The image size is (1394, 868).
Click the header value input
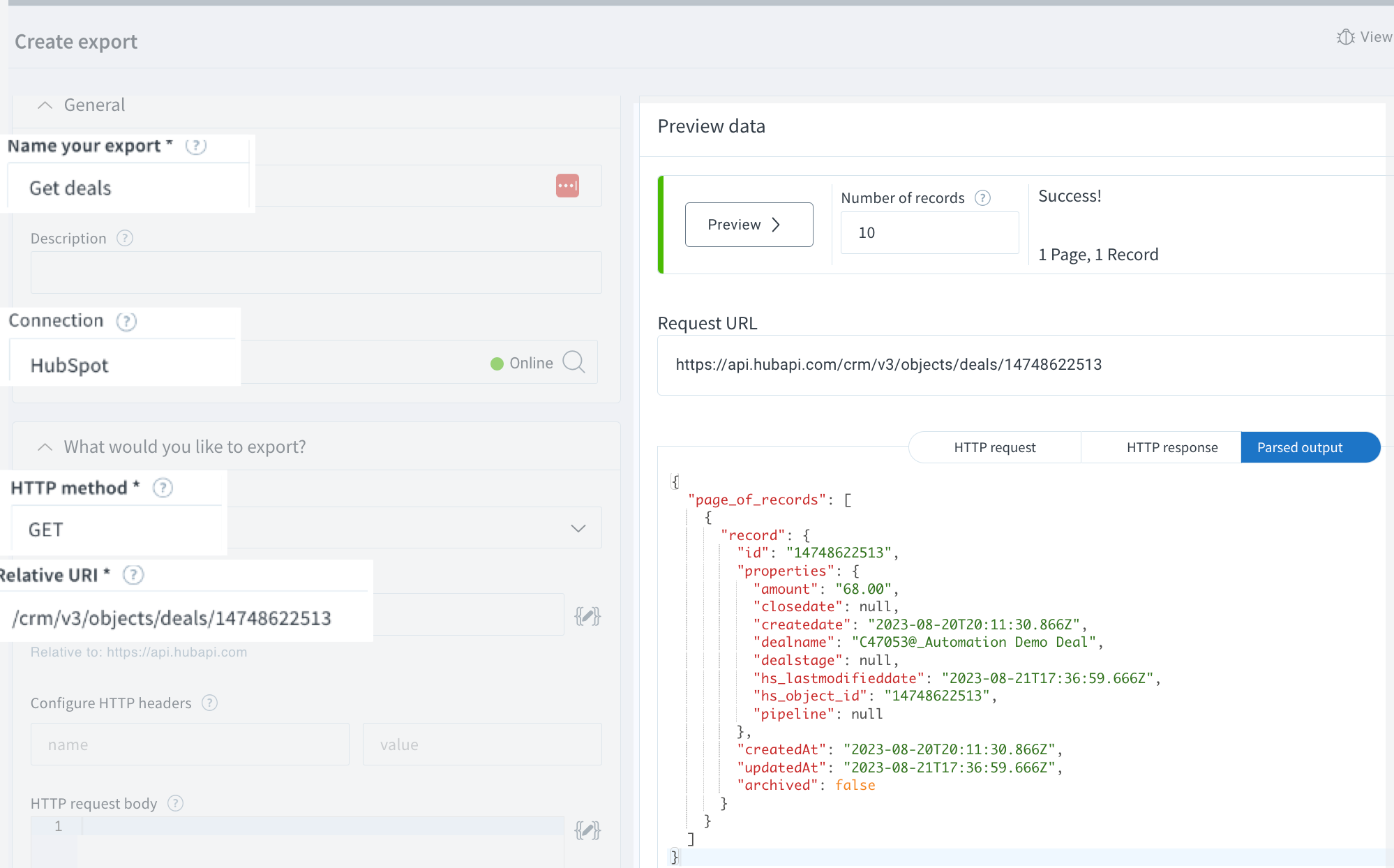(x=482, y=744)
